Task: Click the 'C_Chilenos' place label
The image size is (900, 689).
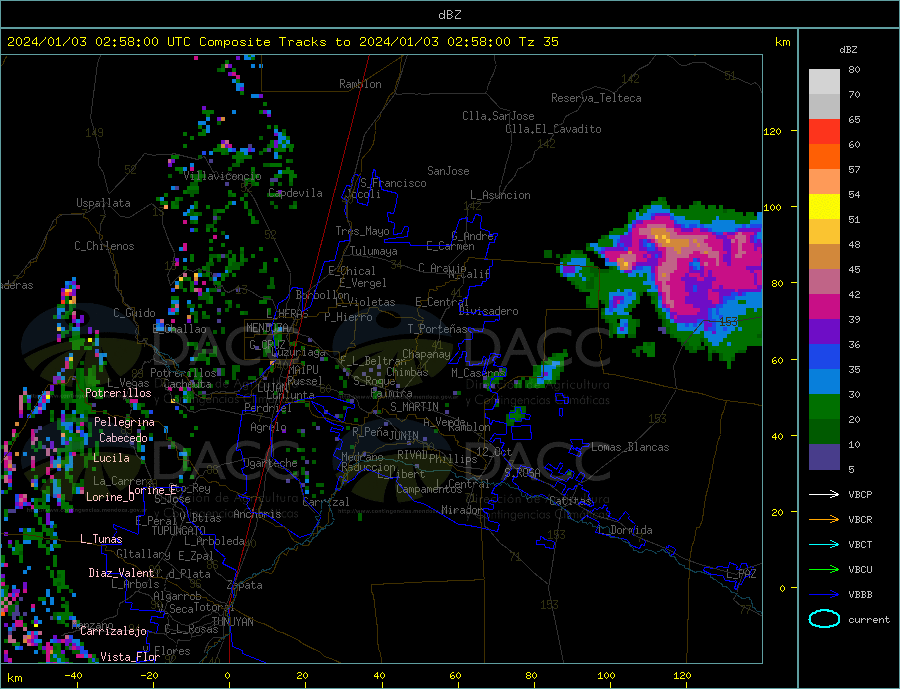Action: click(104, 246)
